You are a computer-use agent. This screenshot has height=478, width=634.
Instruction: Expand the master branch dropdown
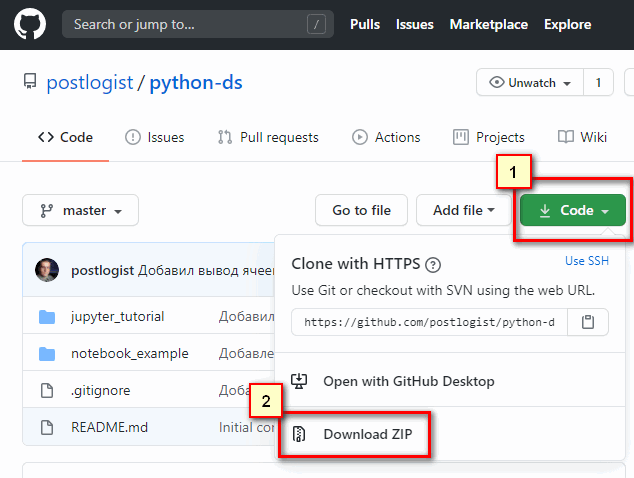[x=80, y=210]
